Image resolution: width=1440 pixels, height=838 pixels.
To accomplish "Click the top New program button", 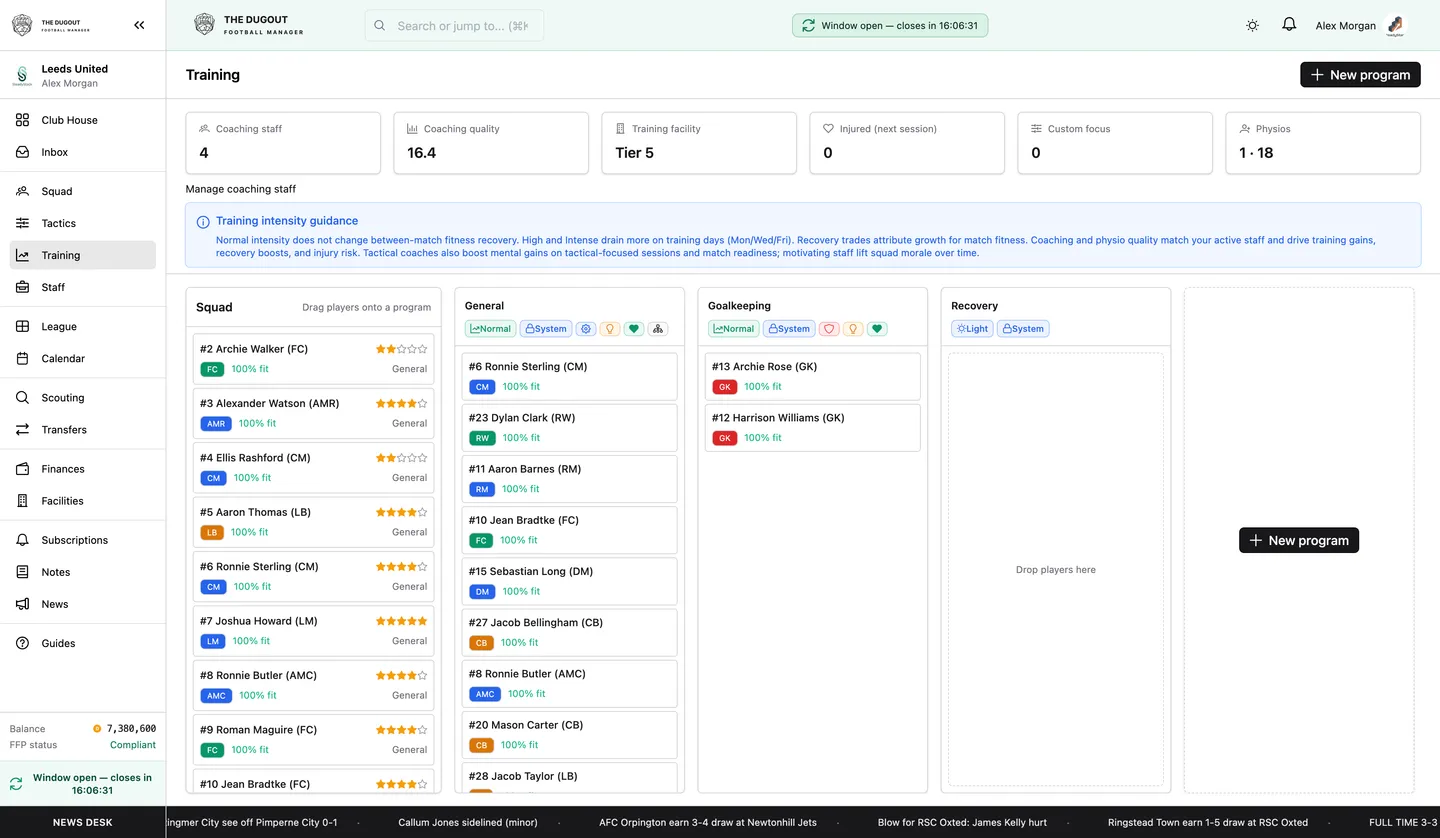I will pyautogui.click(x=1360, y=75).
